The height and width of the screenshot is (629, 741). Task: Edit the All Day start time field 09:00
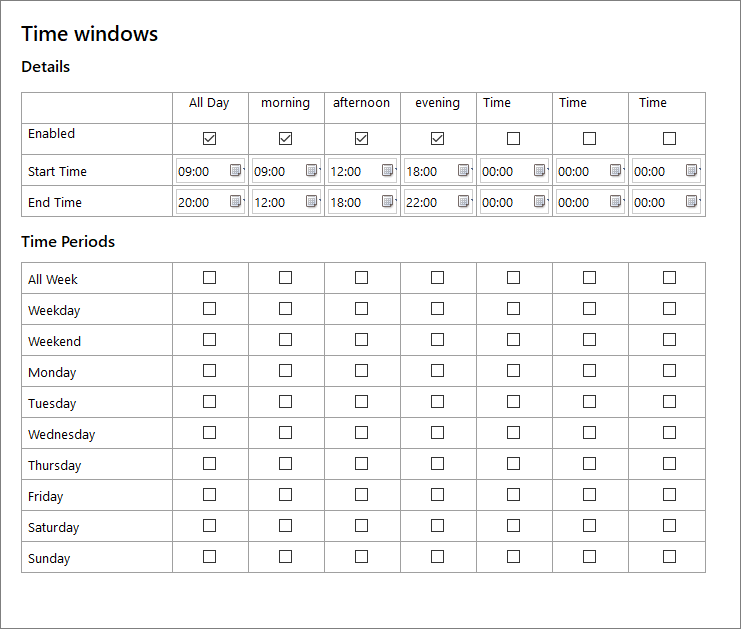pyautogui.click(x=210, y=171)
